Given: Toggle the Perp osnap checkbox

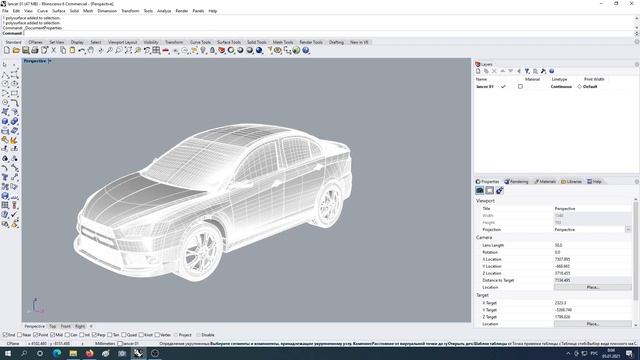Looking at the screenshot, I should 94,335.
